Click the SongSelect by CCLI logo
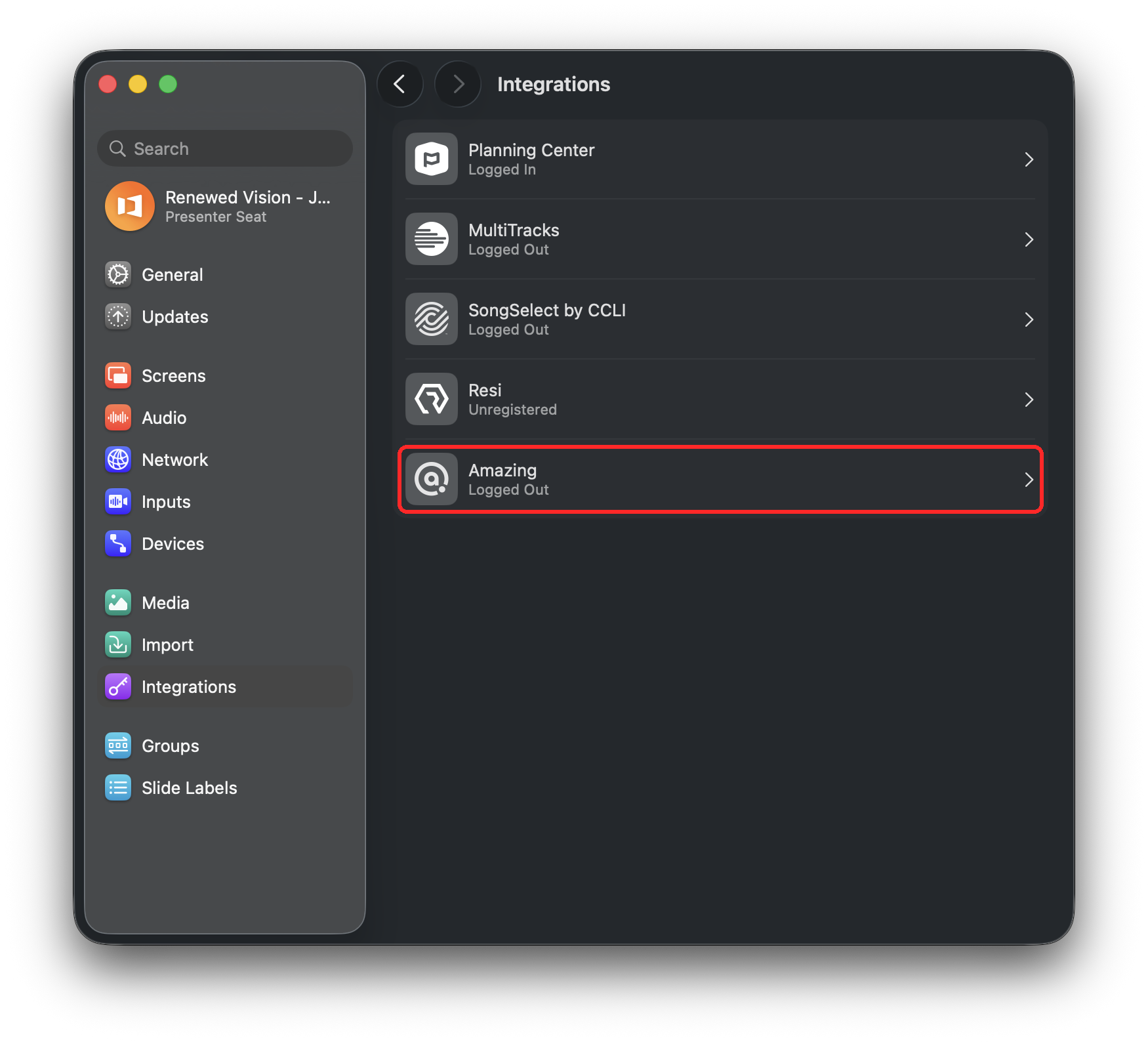 [x=432, y=319]
